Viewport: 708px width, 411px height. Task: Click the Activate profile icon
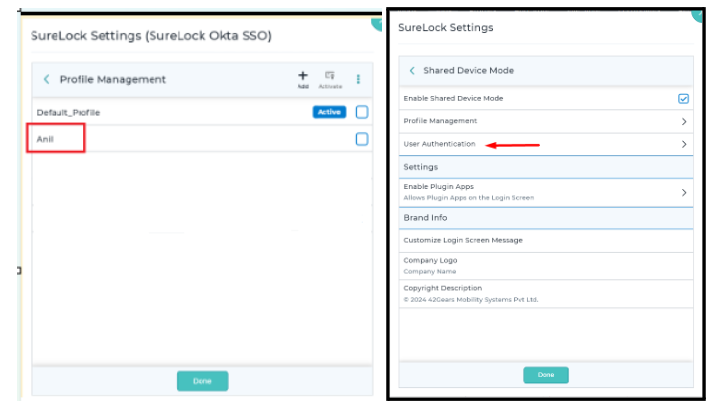(x=330, y=79)
